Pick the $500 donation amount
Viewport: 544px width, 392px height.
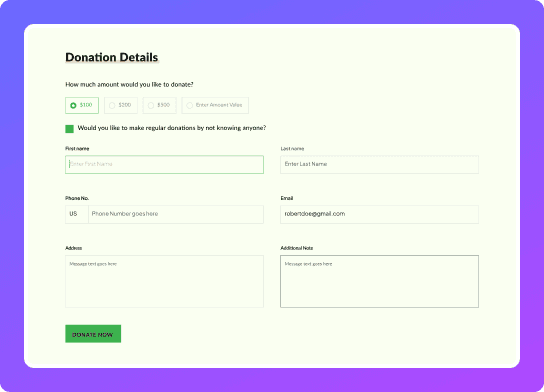[x=160, y=105]
